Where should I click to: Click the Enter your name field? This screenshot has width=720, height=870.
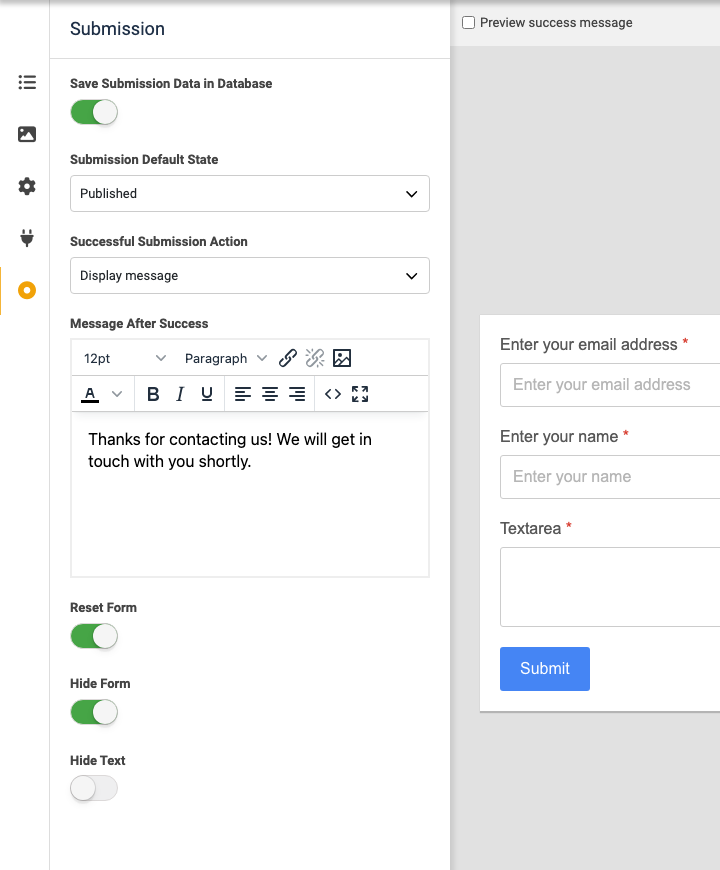610,477
